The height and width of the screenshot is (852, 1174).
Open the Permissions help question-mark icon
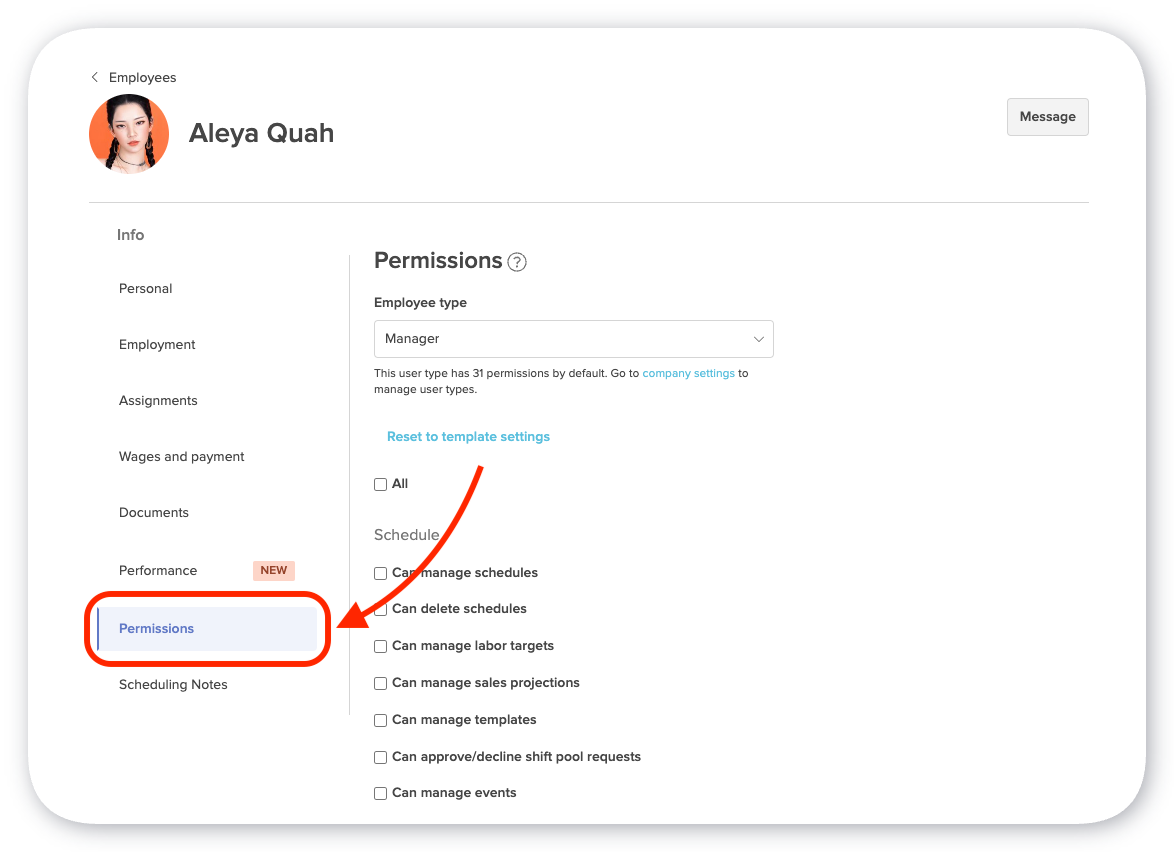coord(517,262)
